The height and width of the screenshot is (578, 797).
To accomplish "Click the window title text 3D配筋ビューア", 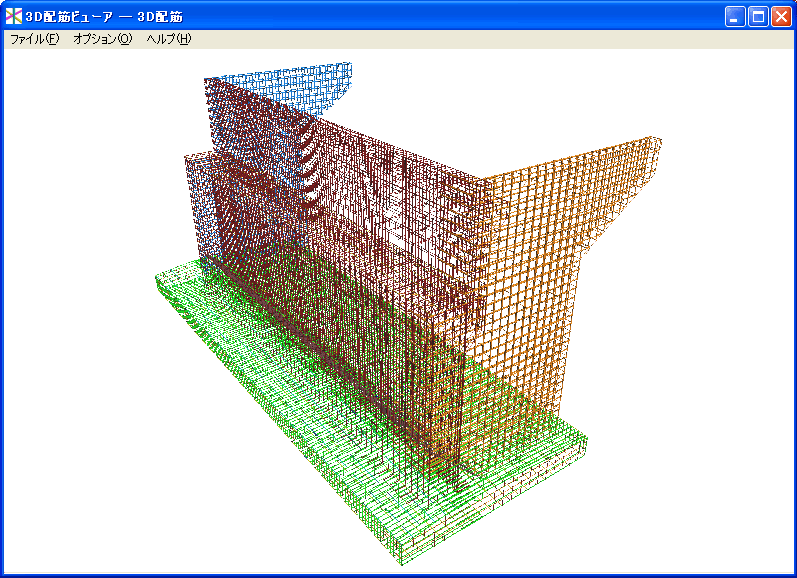I will tap(69, 17).
